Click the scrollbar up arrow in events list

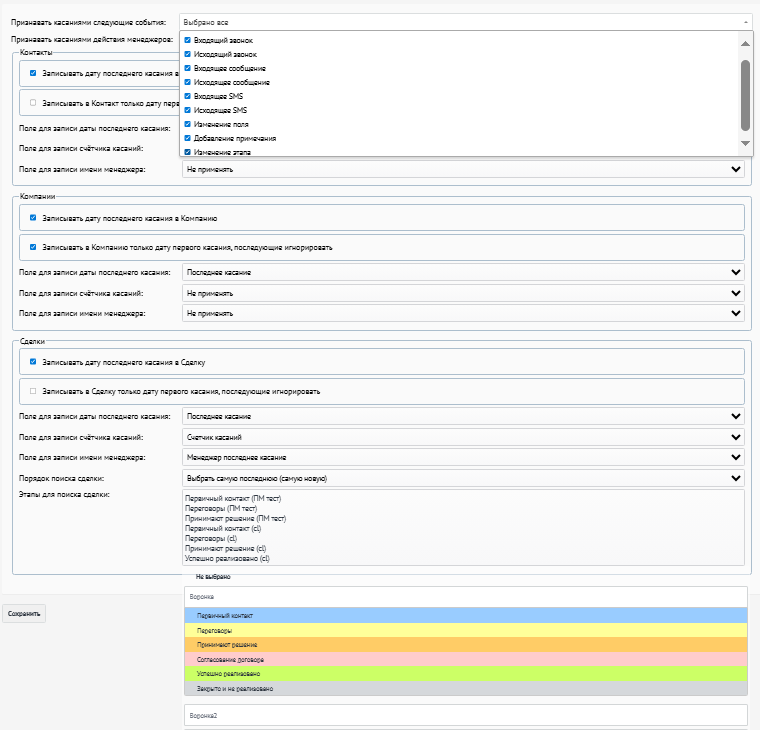pos(745,44)
